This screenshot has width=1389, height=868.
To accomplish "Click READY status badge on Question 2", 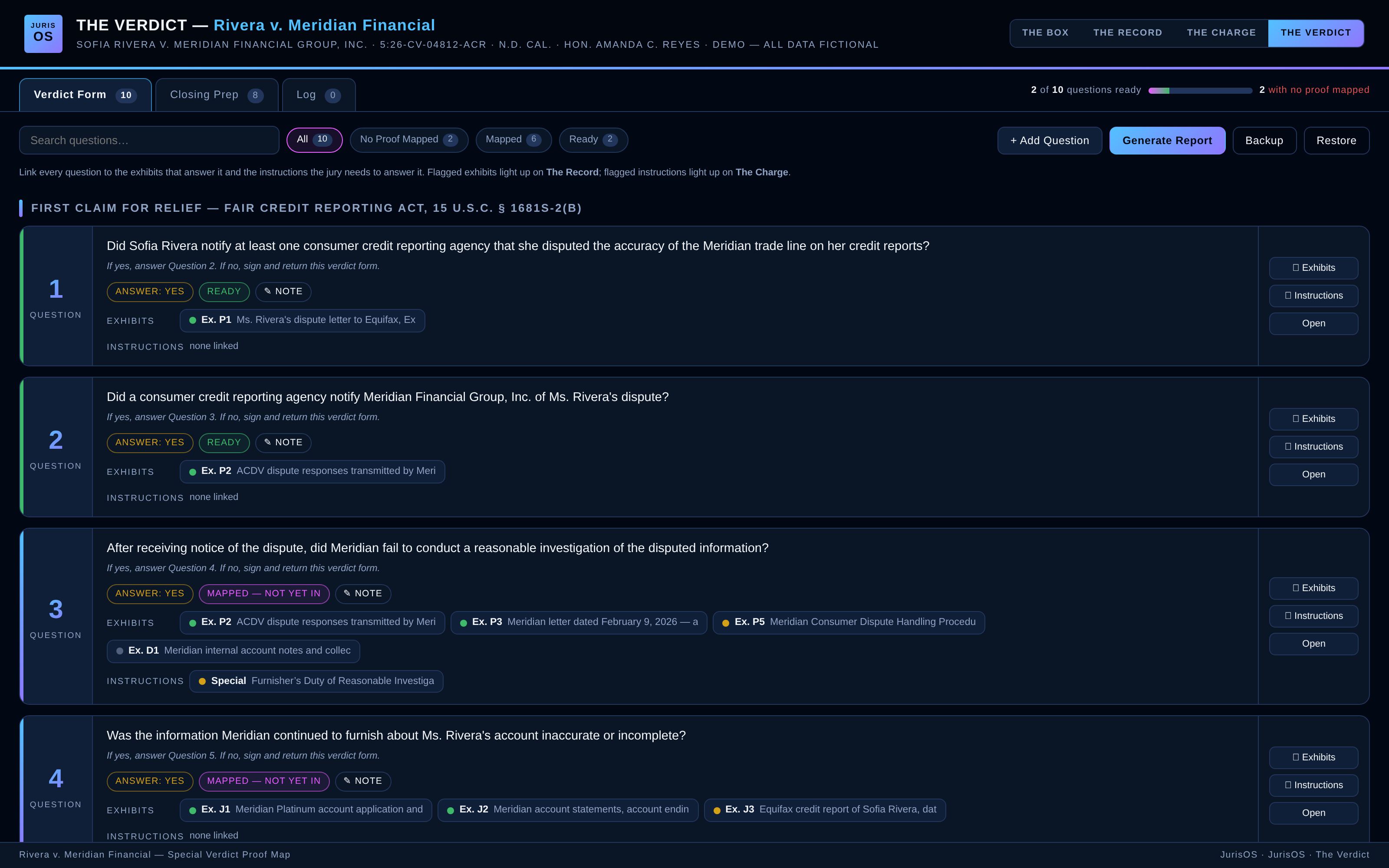I will 224,443.
